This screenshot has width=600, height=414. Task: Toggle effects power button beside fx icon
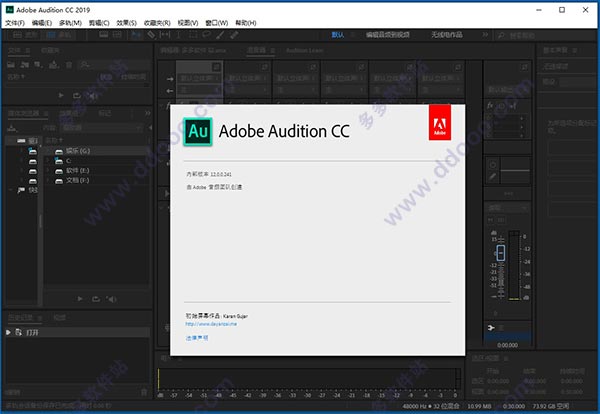501,105
